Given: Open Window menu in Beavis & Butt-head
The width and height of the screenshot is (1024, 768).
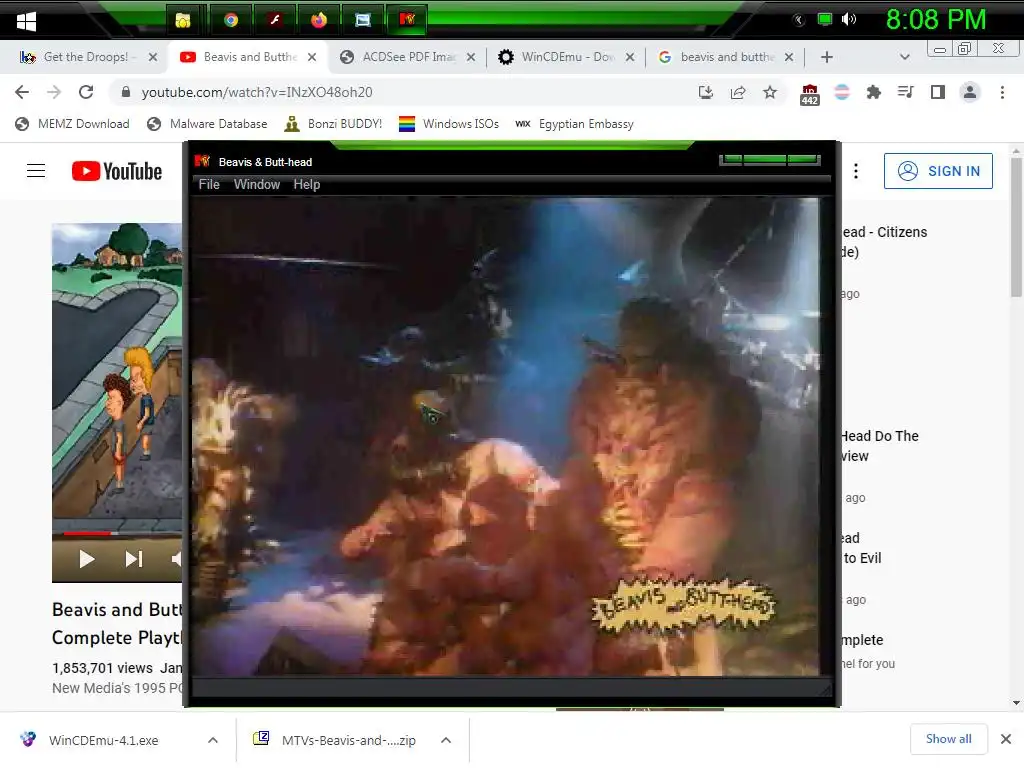Looking at the screenshot, I should point(257,185).
